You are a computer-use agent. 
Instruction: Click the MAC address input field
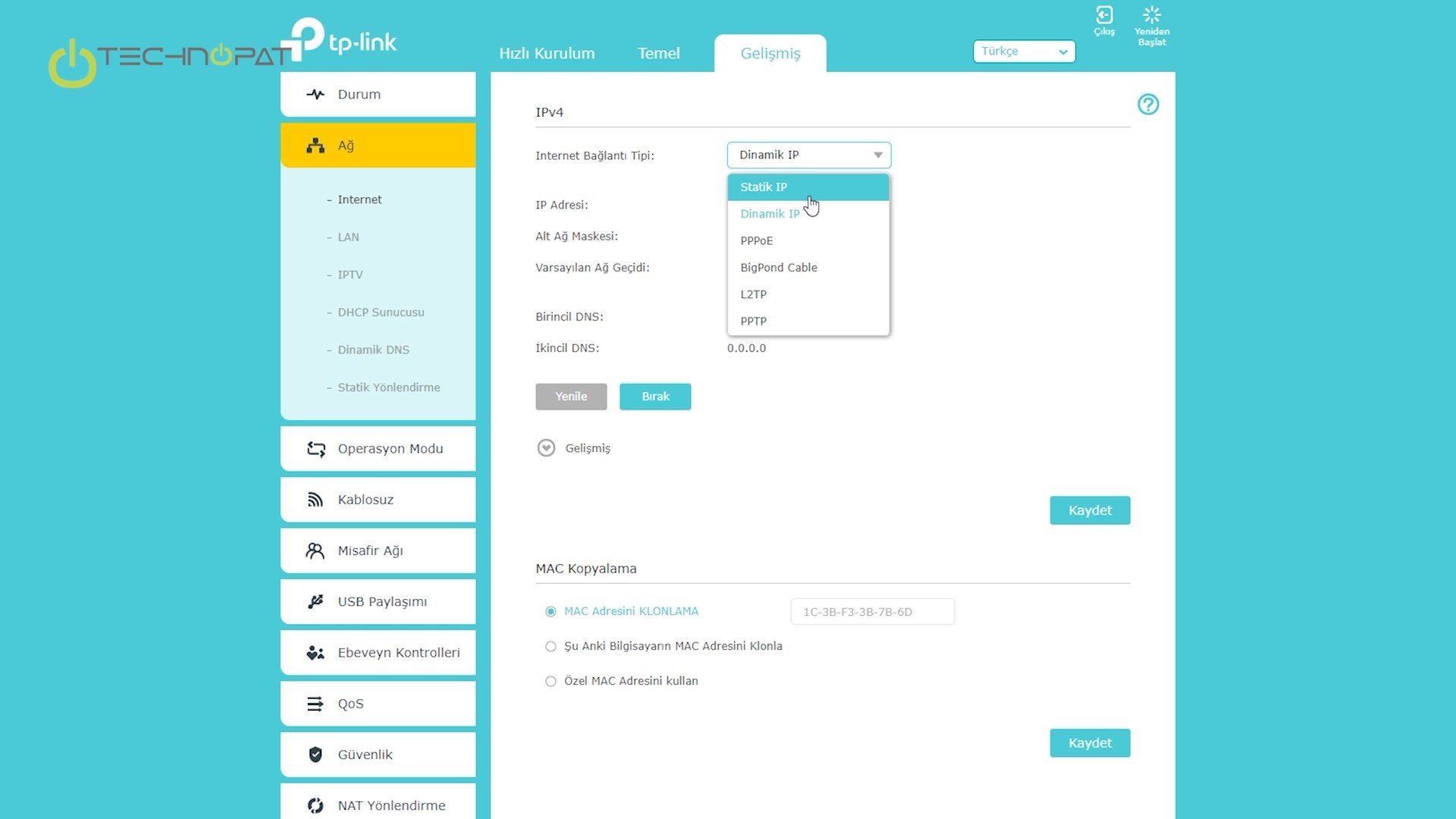[872, 612]
